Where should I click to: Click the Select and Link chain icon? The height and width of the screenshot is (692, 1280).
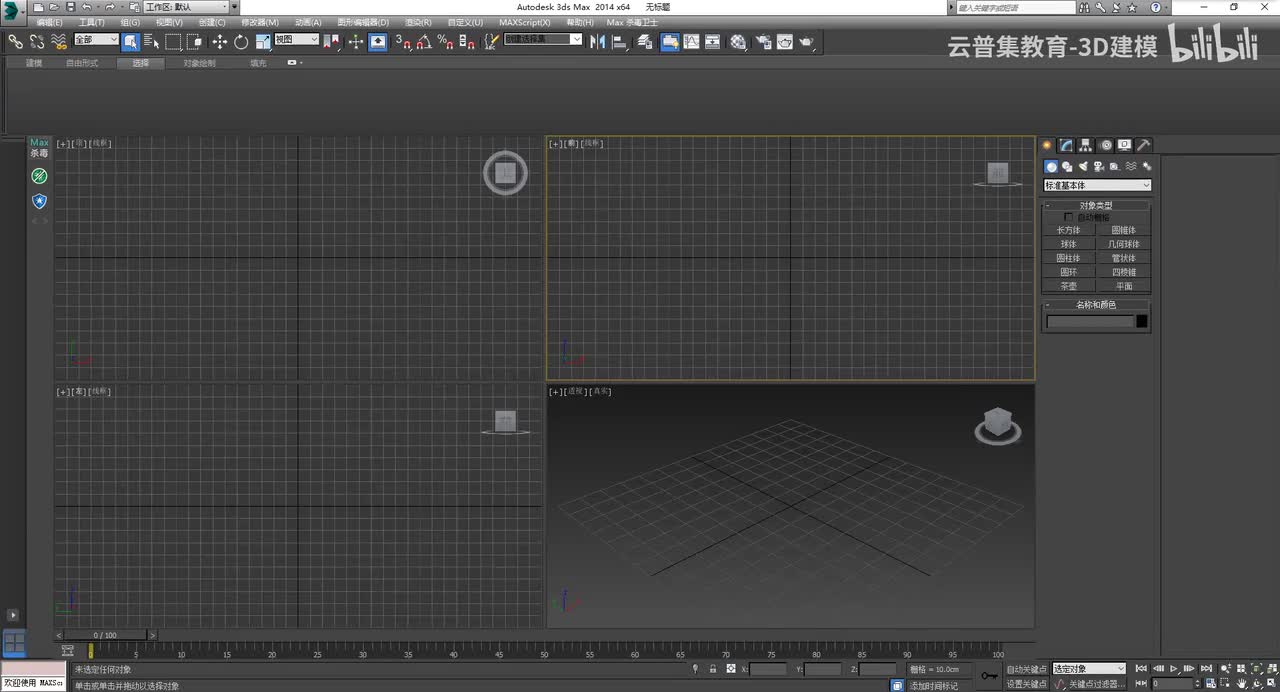click(x=16, y=42)
